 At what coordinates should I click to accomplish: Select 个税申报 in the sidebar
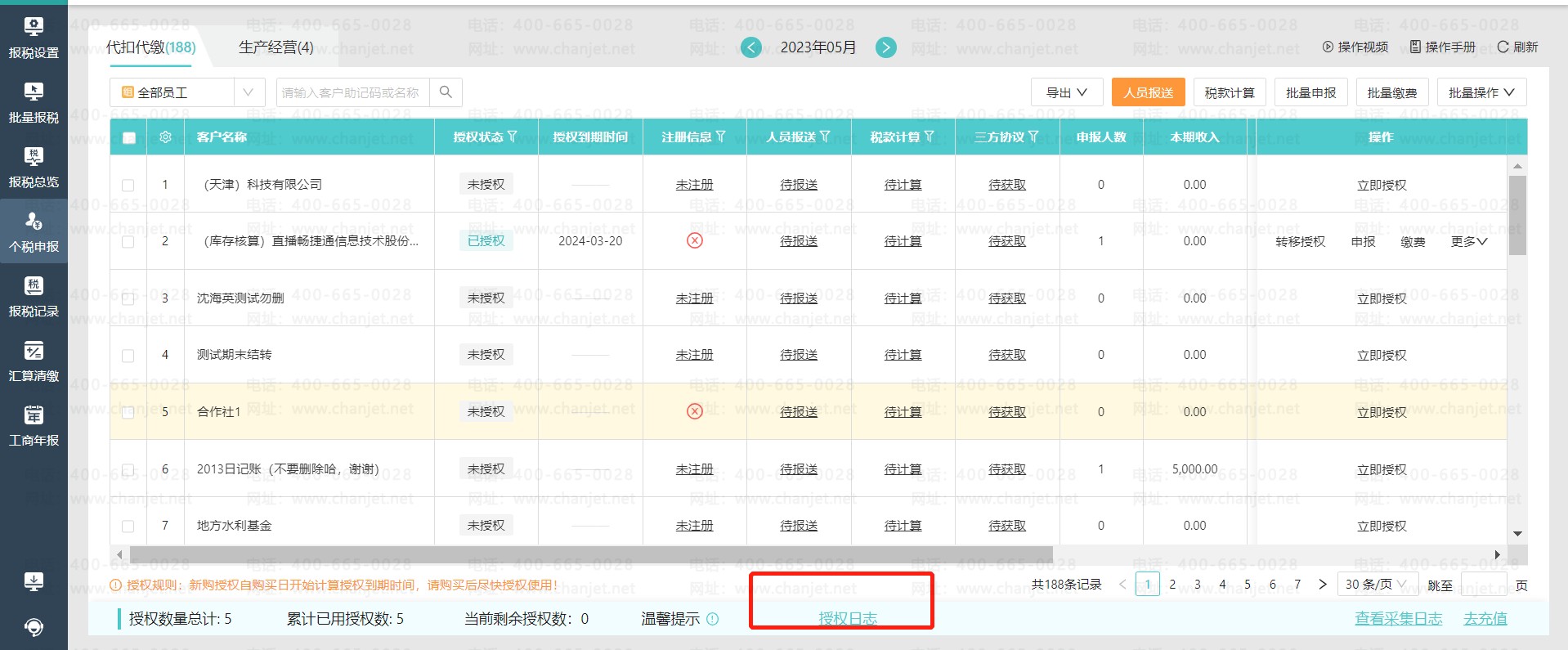coord(34,232)
